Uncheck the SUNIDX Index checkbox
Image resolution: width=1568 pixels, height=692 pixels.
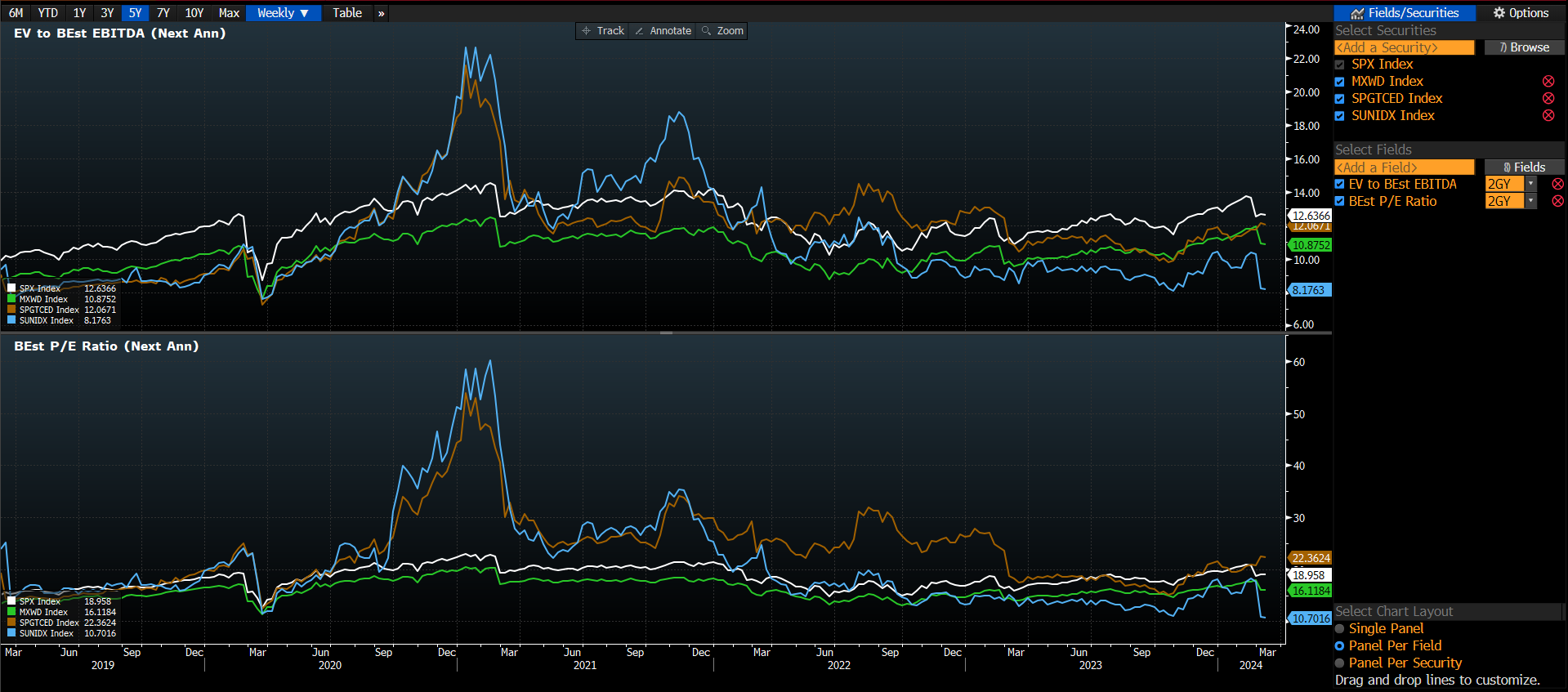coord(1340,116)
